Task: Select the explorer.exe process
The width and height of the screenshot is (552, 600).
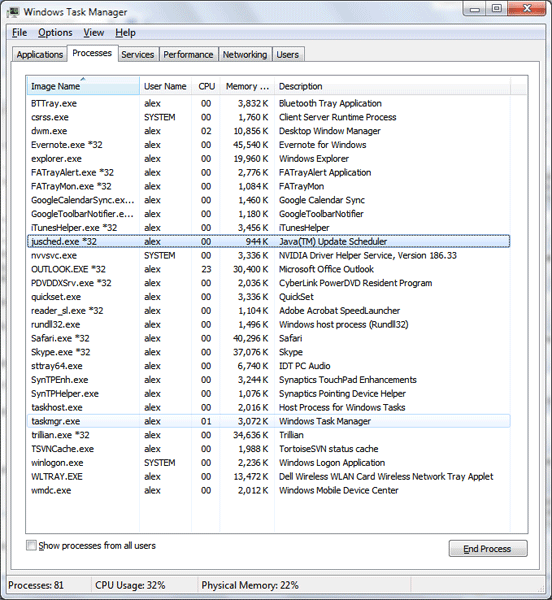Action: (269, 158)
